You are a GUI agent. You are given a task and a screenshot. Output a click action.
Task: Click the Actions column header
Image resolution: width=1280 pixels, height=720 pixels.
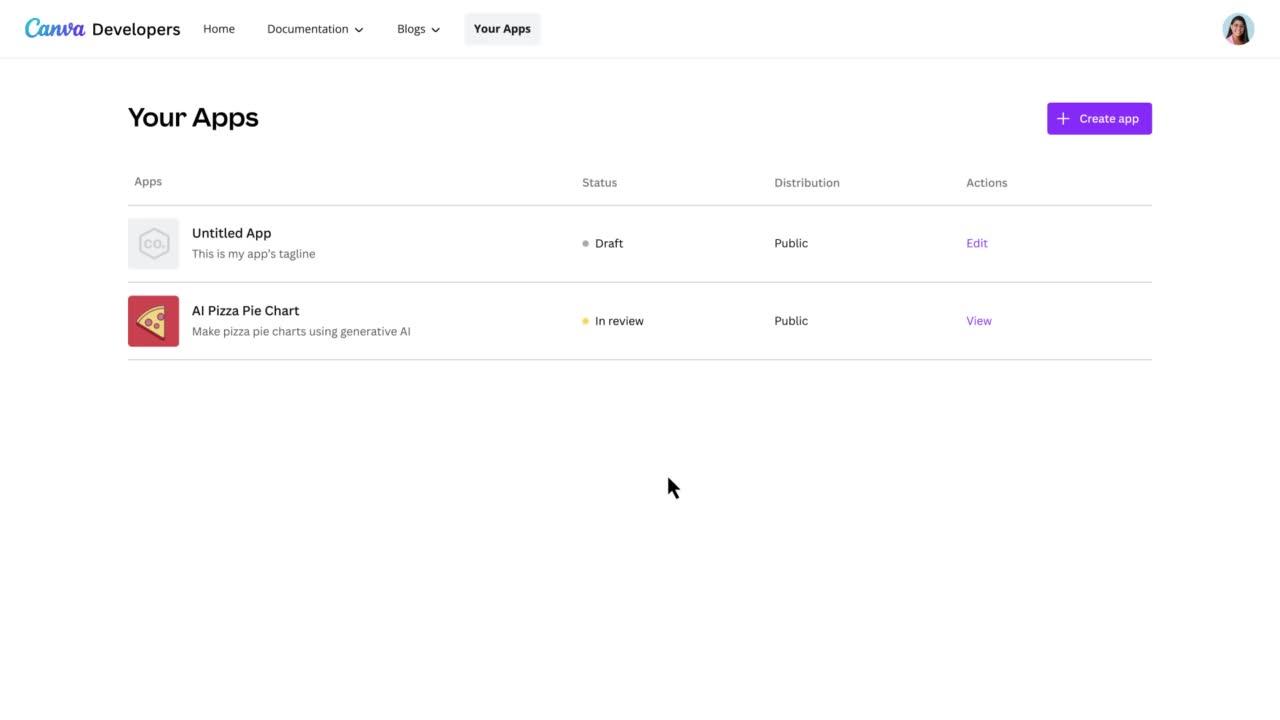pyautogui.click(x=986, y=183)
